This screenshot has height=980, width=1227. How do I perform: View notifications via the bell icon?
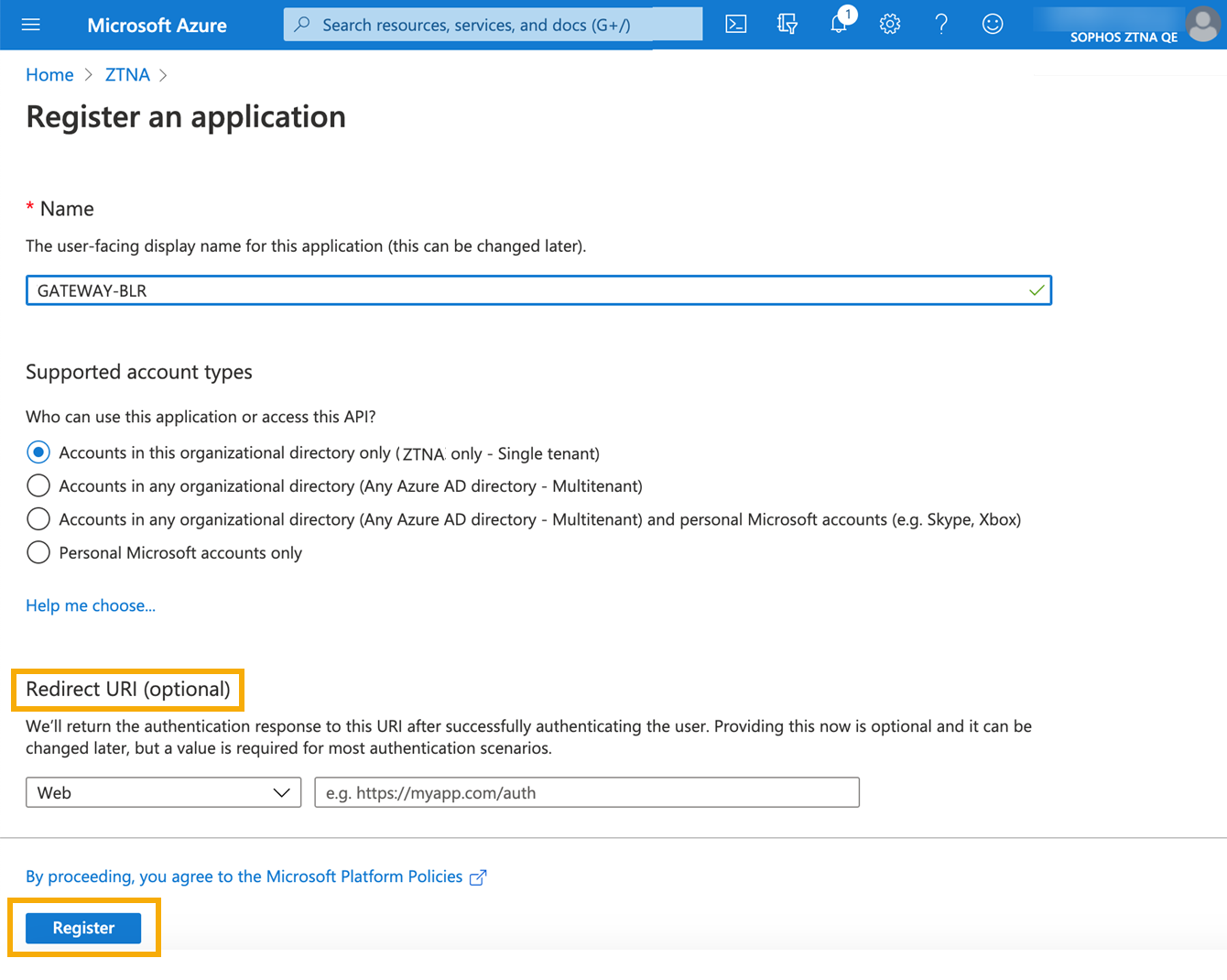[838, 25]
